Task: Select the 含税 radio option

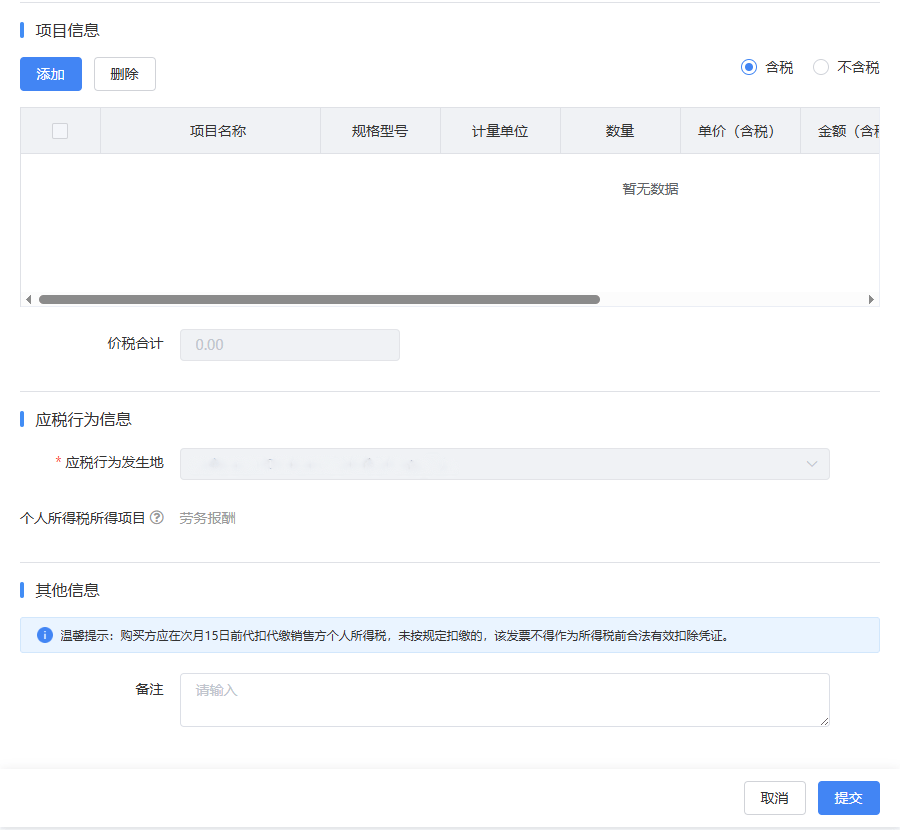Action: [749, 67]
